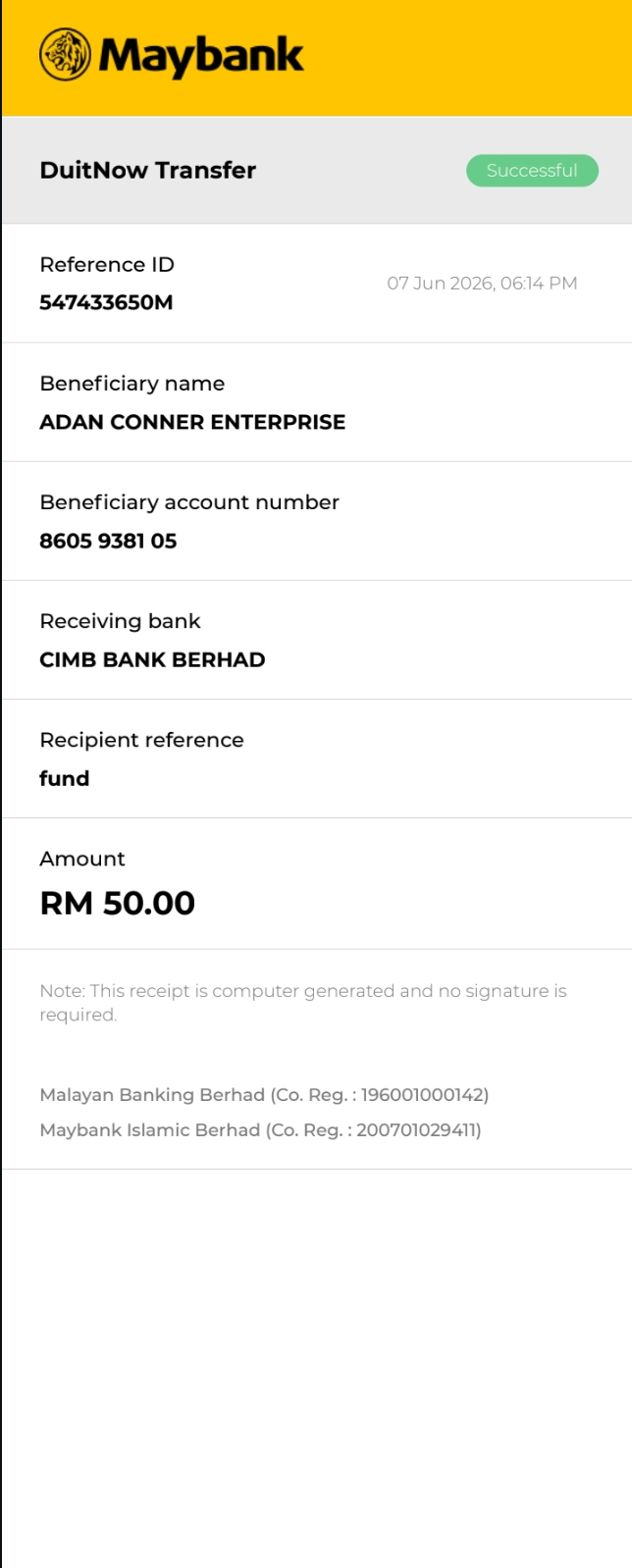Click the computer generated receipt note
Viewport: 632px width, 1568px height.
[303, 1003]
